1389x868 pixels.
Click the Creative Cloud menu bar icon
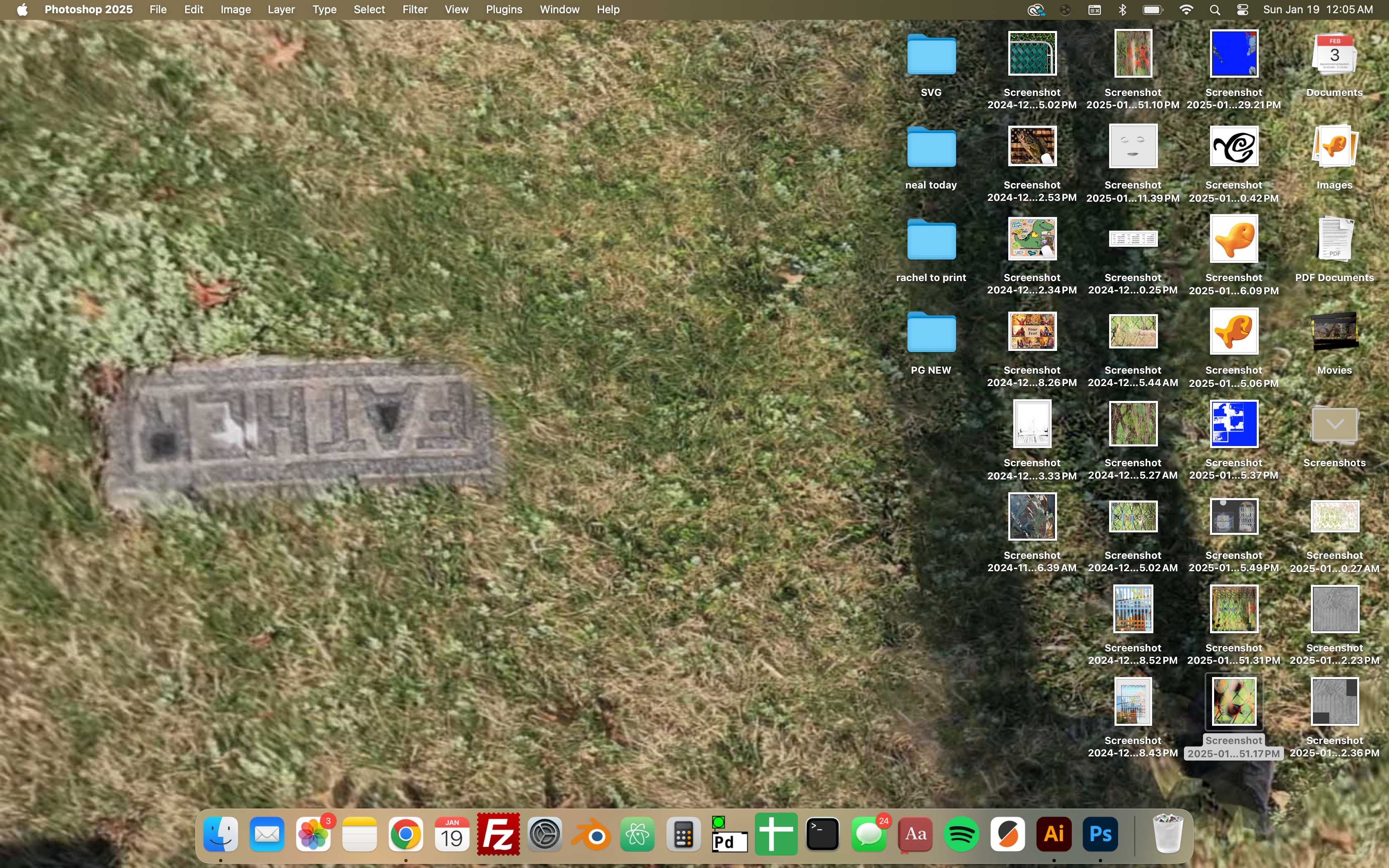point(1036,10)
